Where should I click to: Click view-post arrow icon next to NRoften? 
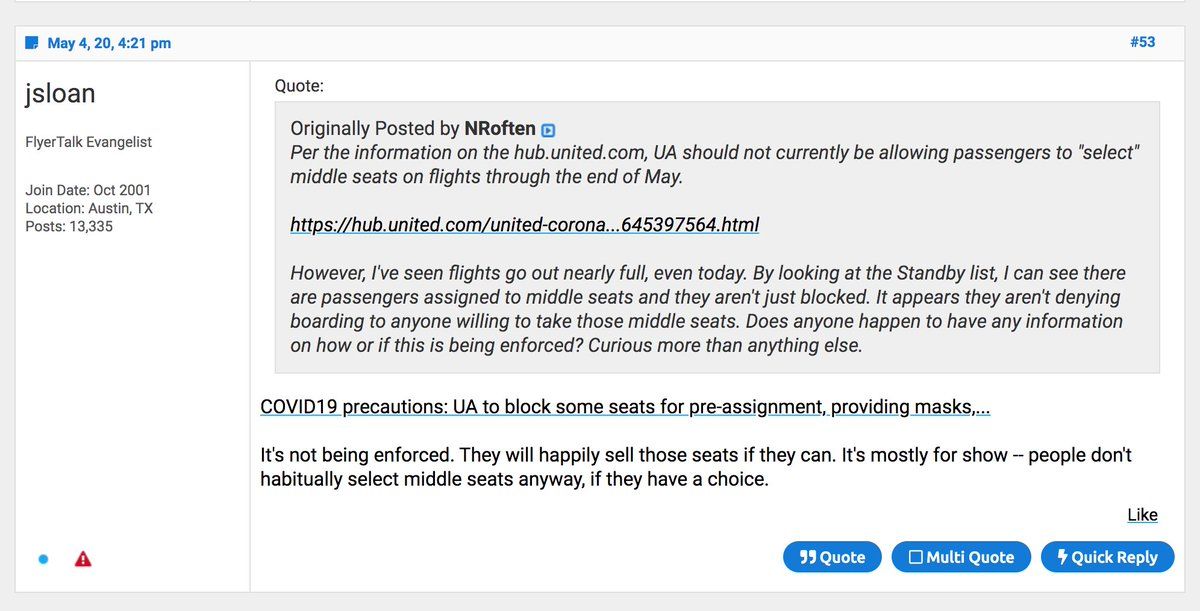coord(548,130)
